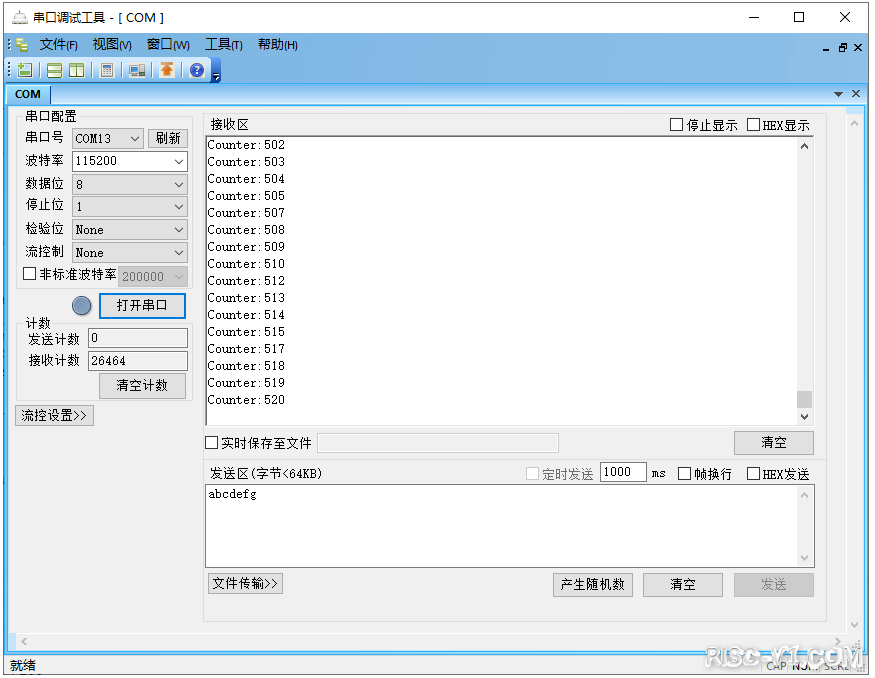Click the 就绪 status bar text
The image size is (875, 678).
click(x=23, y=665)
